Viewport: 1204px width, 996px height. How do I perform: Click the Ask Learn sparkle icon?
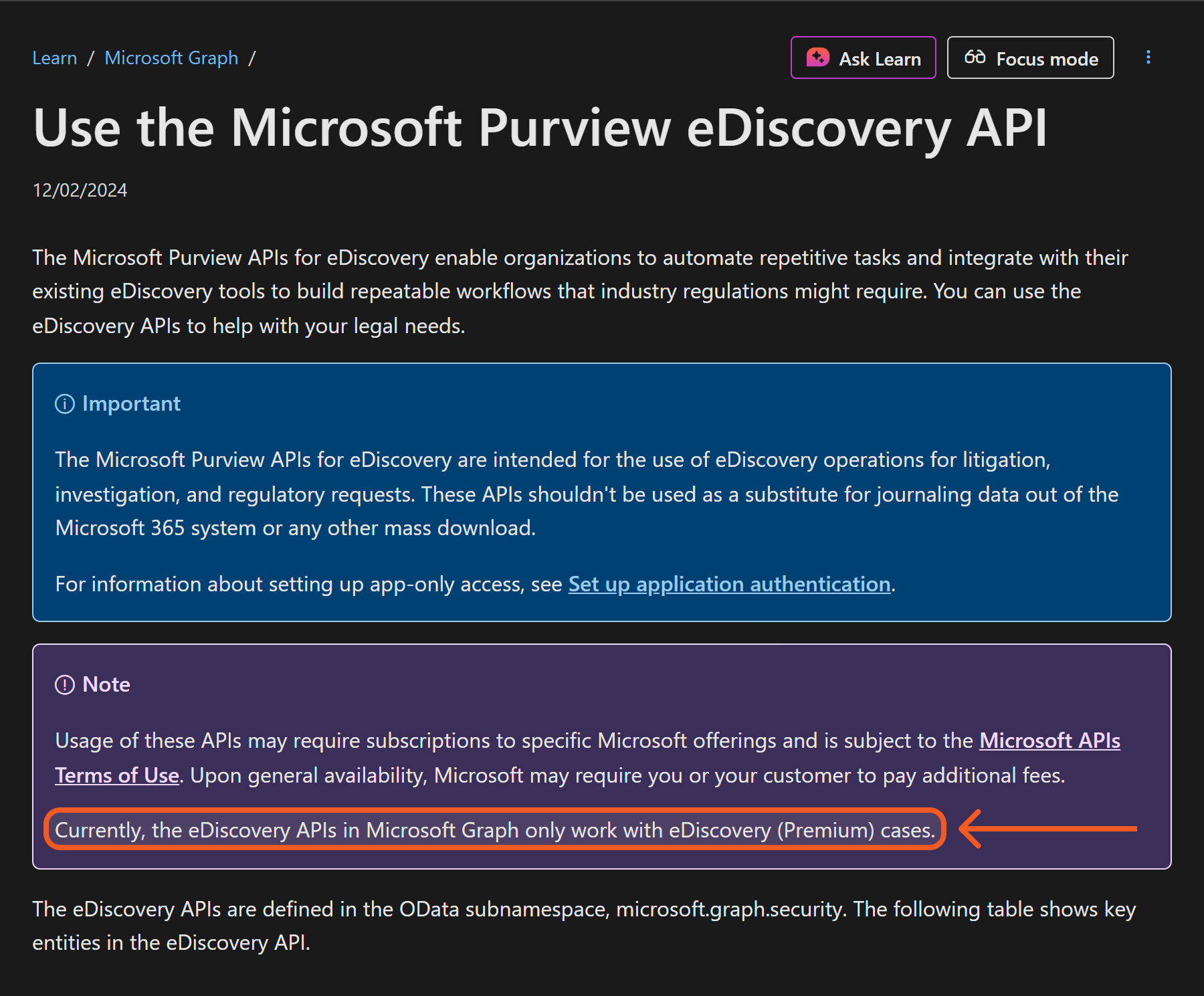point(817,58)
